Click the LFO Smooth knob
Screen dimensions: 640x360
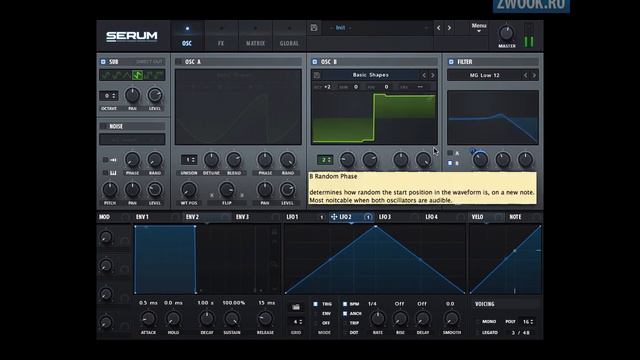tap(451, 319)
